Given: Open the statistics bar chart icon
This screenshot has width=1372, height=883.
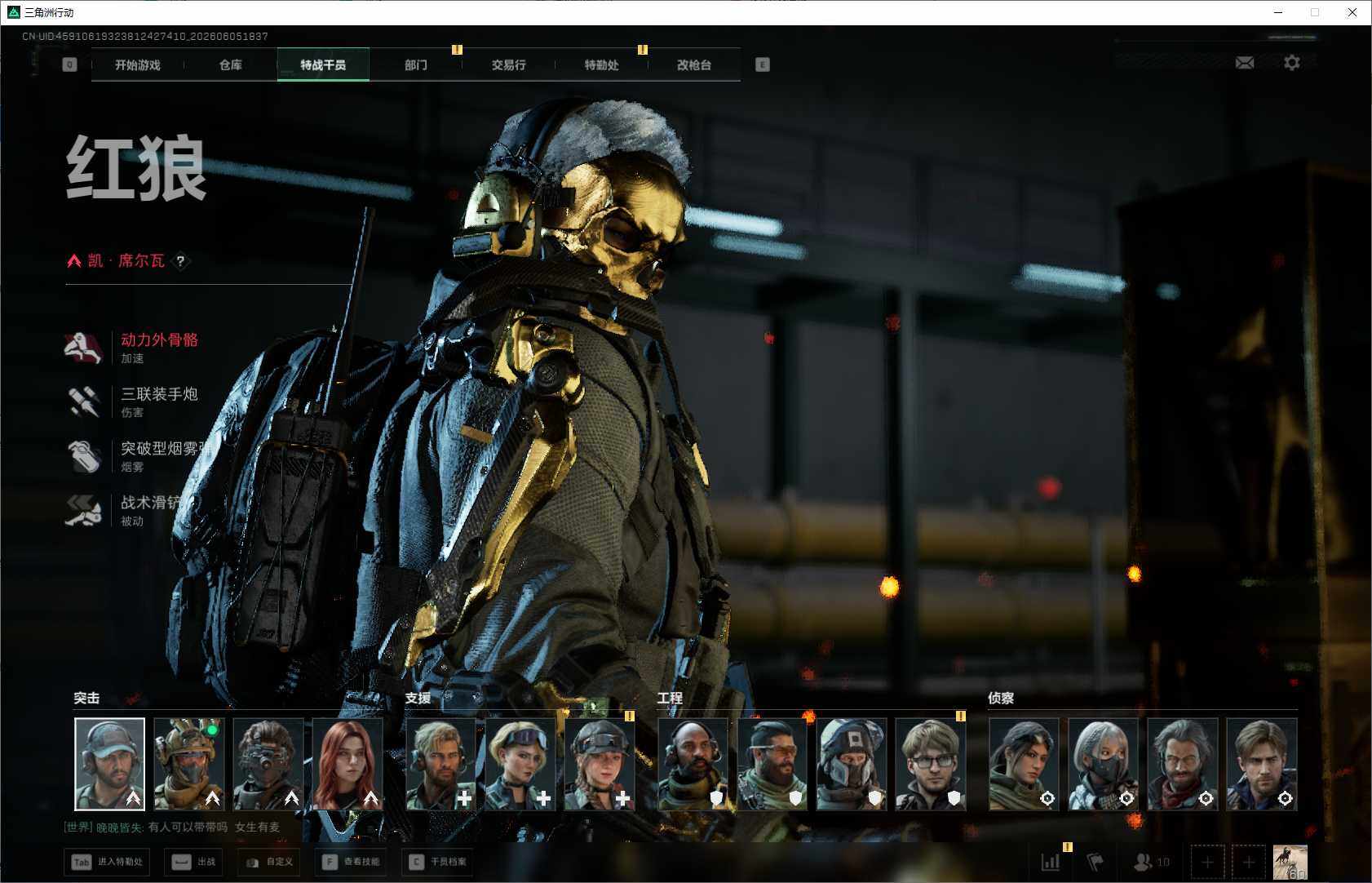Looking at the screenshot, I should tap(1051, 862).
